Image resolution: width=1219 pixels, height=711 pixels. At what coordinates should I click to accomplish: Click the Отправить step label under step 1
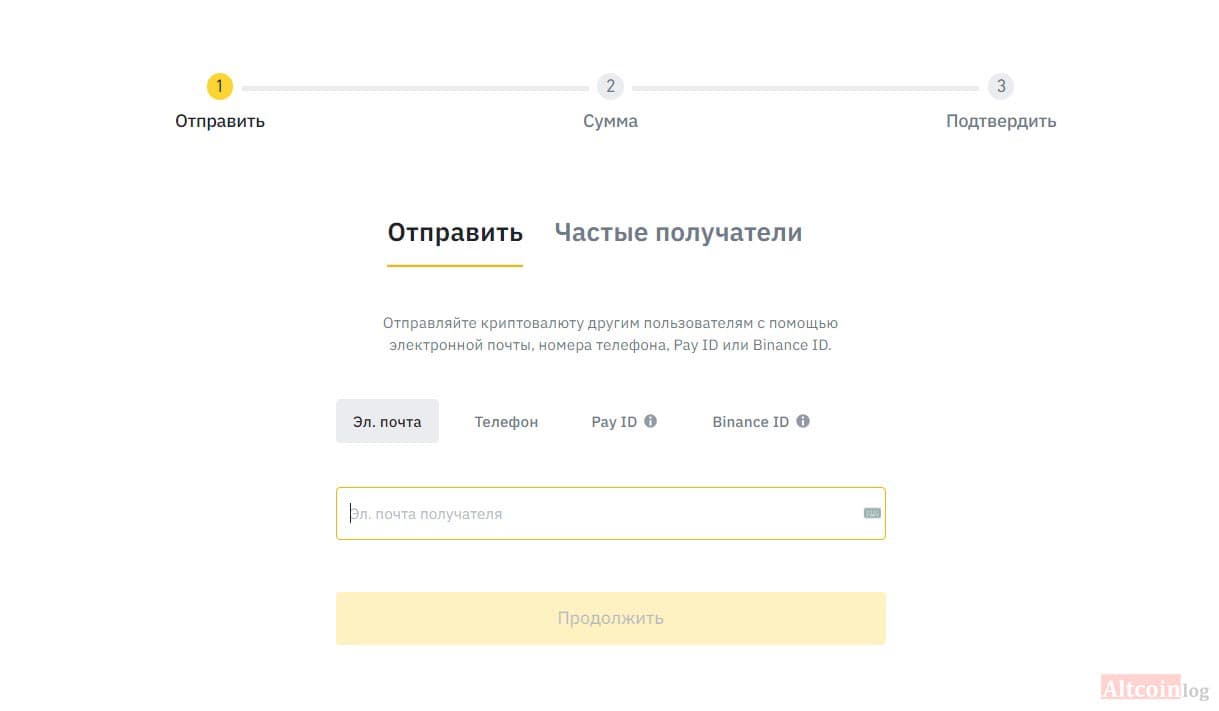tap(220, 121)
